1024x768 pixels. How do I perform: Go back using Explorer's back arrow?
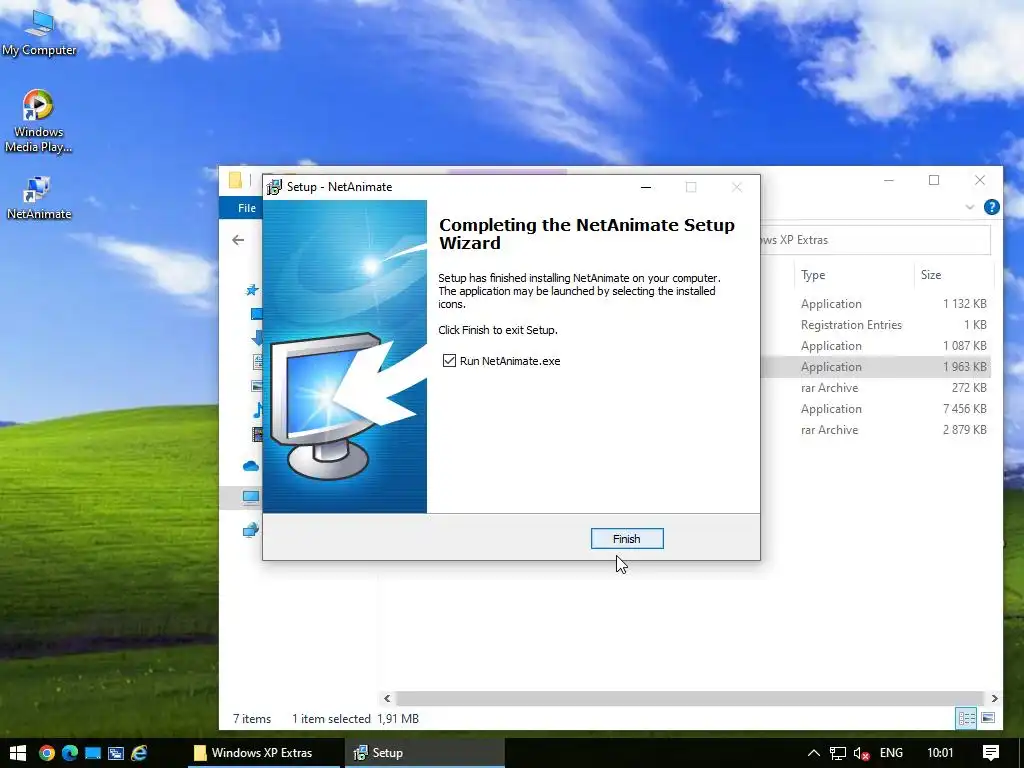click(x=238, y=240)
